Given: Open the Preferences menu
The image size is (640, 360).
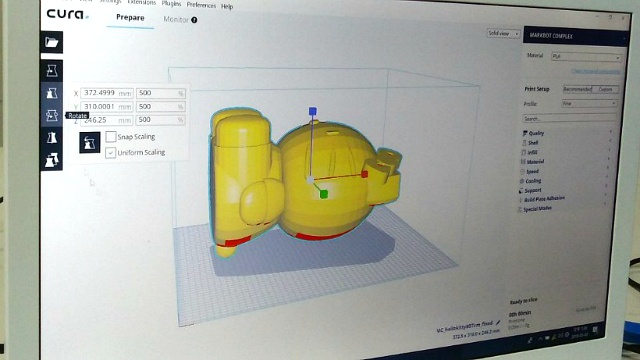Looking at the screenshot, I should click(x=201, y=5).
